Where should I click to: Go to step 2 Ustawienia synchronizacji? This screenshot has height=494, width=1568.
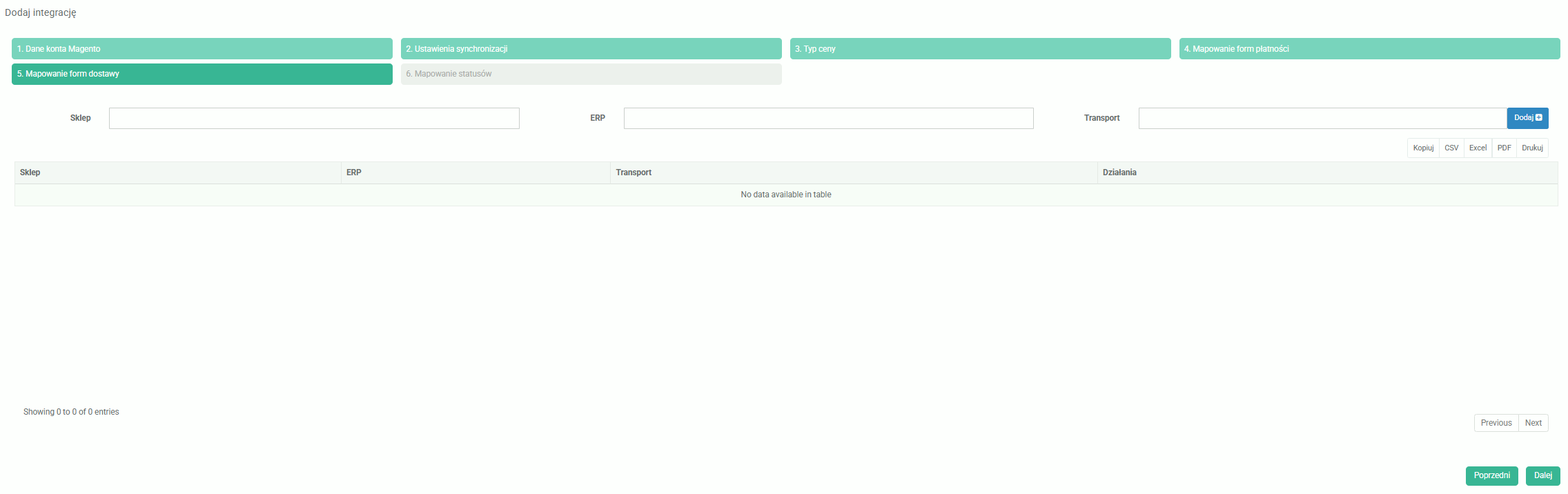[591, 49]
